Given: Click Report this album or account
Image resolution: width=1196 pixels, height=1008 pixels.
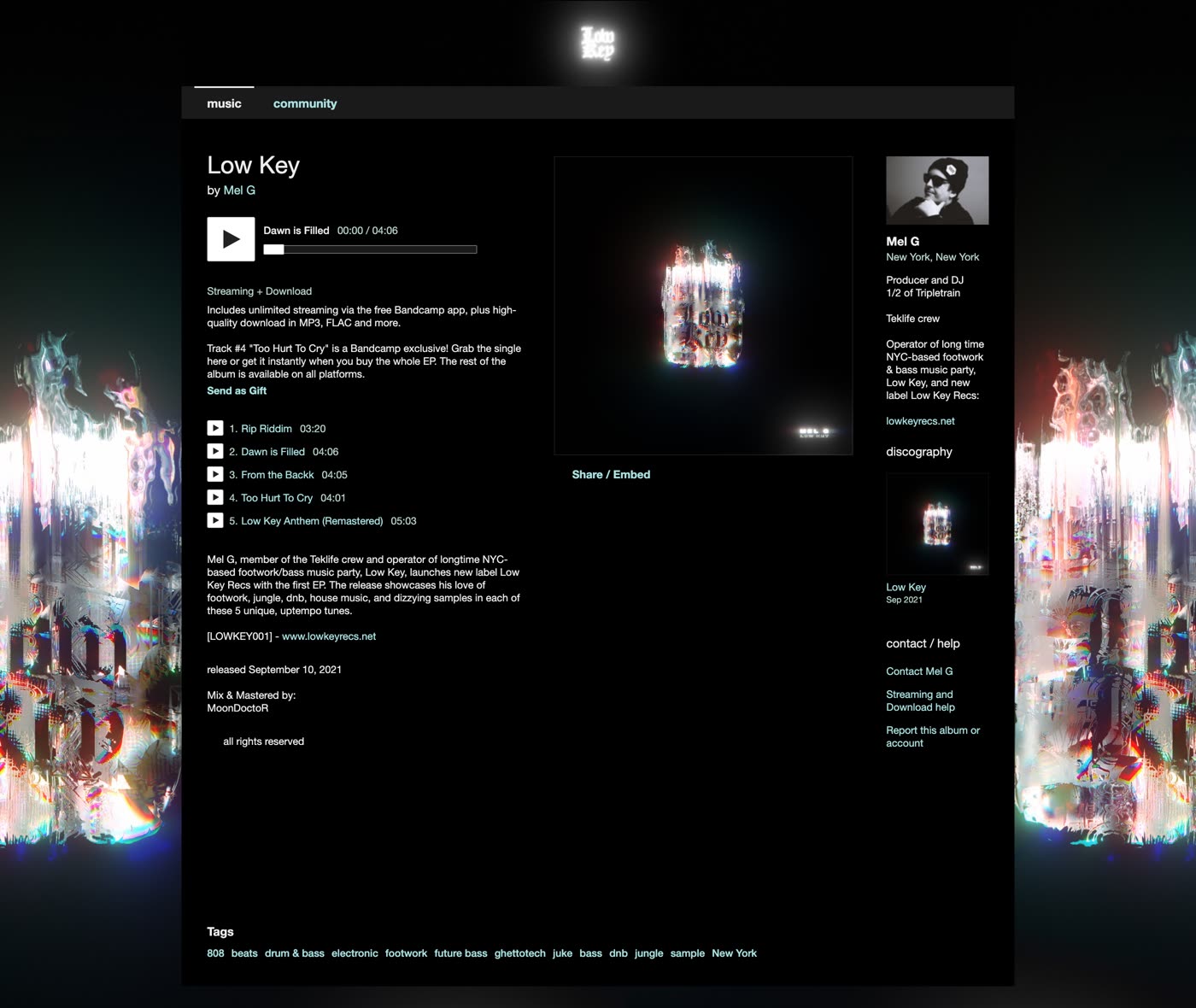Looking at the screenshot, I should (x=933, y=736).
